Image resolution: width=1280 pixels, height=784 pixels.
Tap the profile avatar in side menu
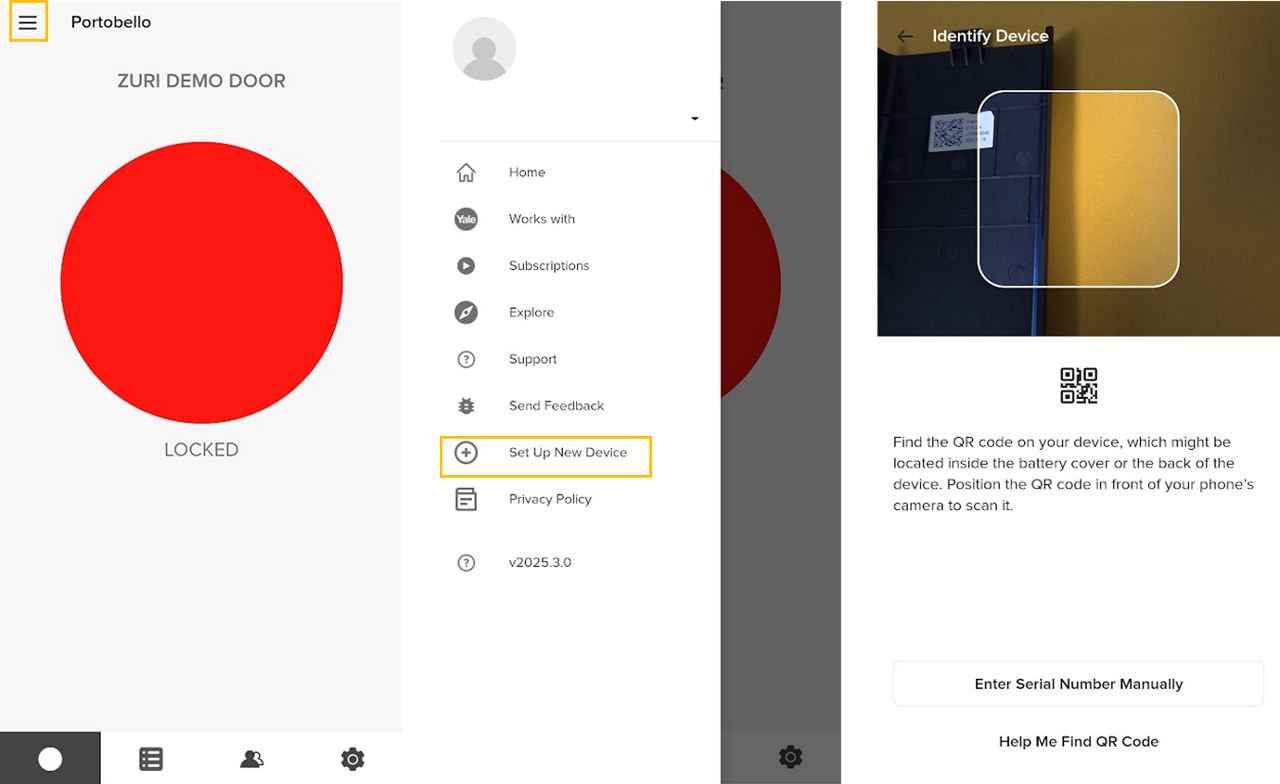coord(484,48)
